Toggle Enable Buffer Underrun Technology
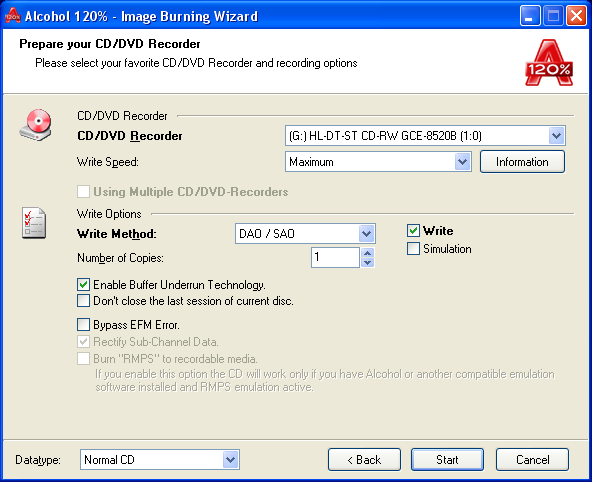The image size is (592, 482). (83, 285)
